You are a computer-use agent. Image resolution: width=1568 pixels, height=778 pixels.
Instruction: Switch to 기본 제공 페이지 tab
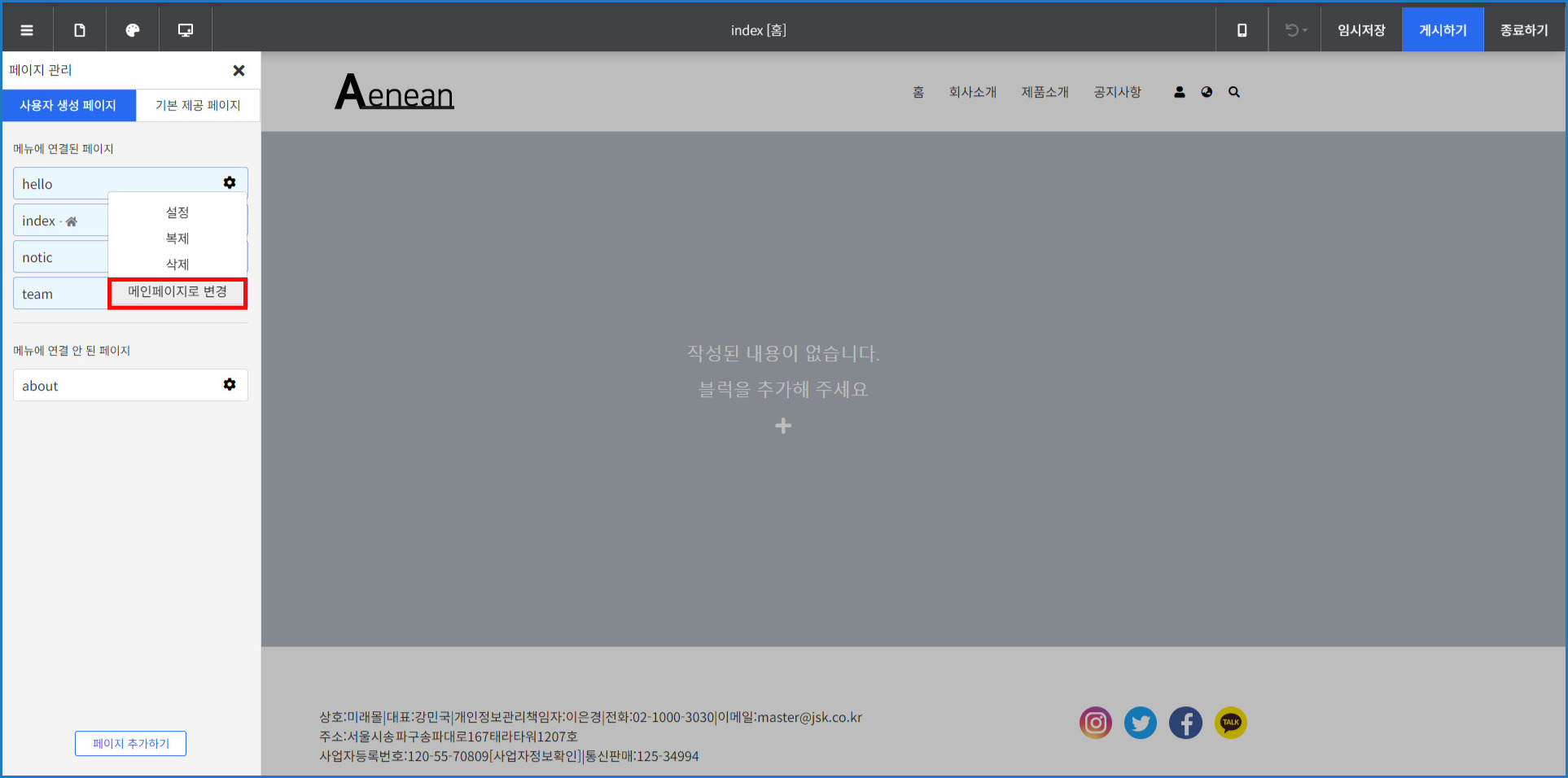(198, 106)
